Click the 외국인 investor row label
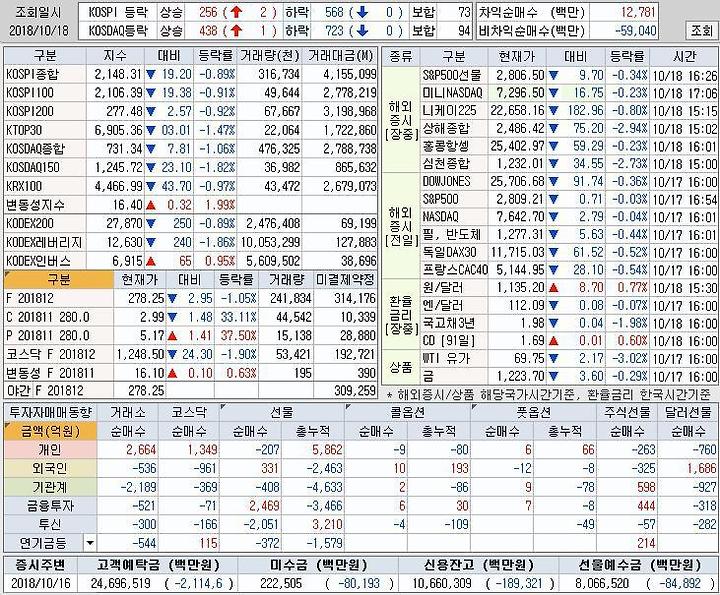 pyautogui.click(x=50, y=469)
